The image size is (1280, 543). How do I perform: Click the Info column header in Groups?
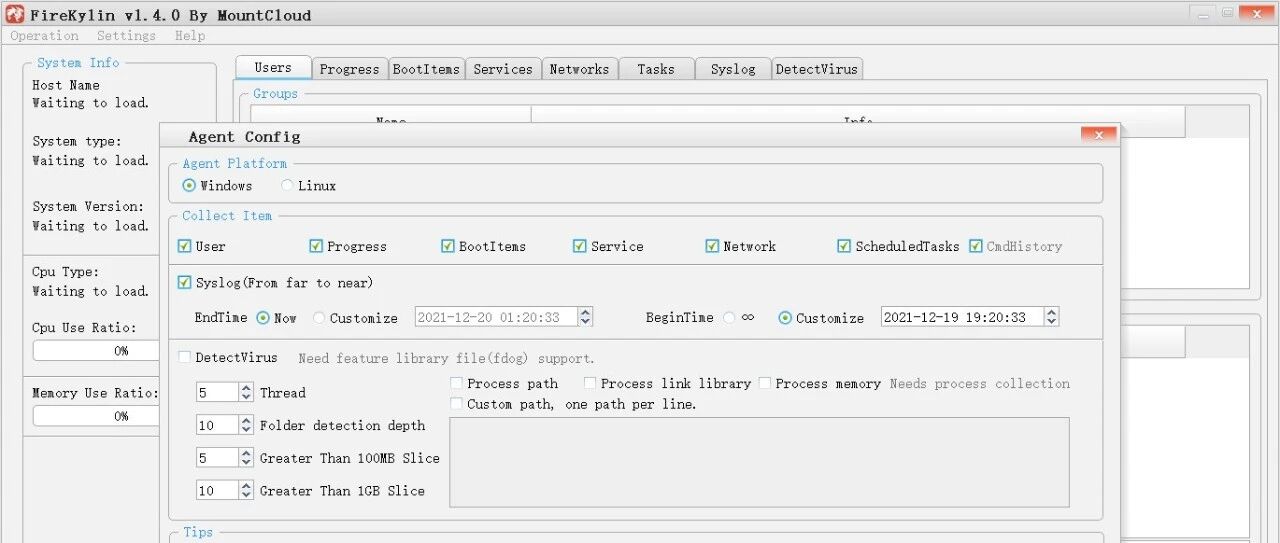(858, 121)
